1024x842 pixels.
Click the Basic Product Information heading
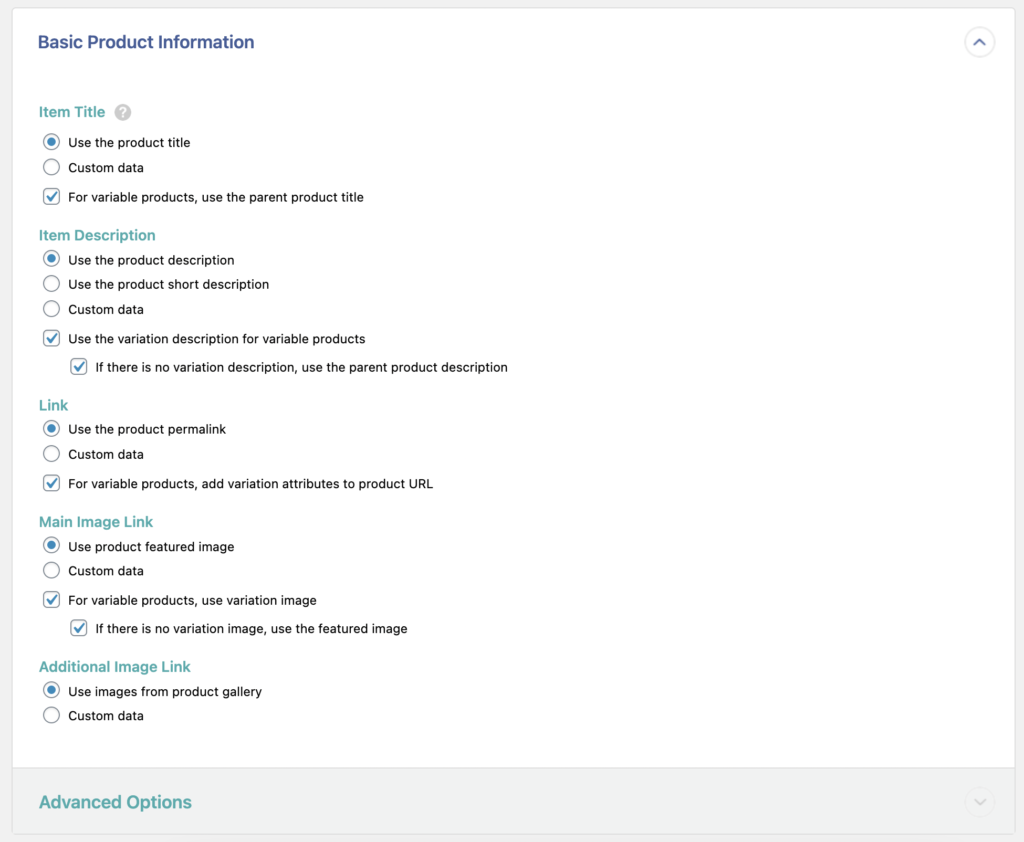pos(145,42)
